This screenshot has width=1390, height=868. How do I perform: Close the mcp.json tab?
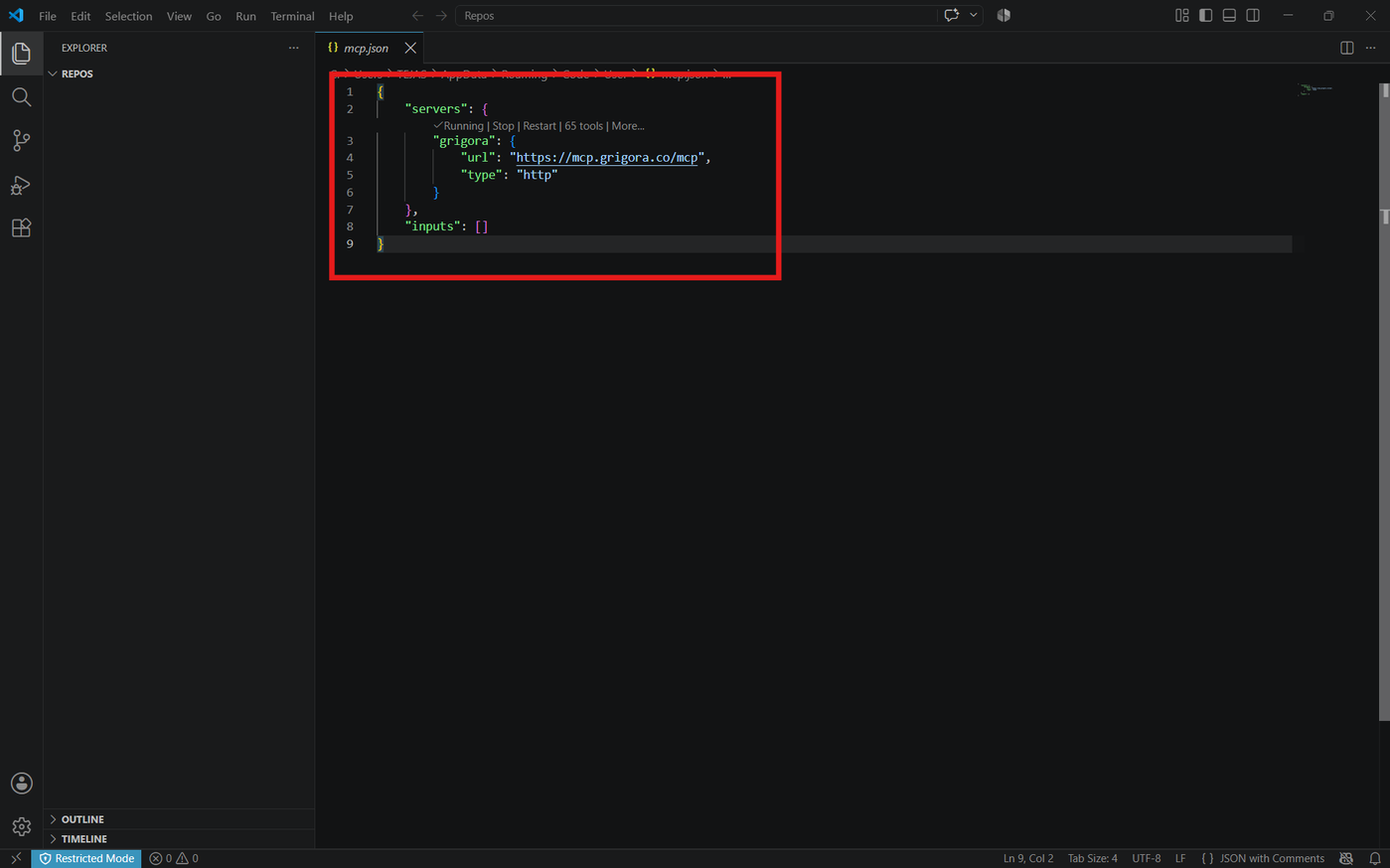tap(410, 48)
